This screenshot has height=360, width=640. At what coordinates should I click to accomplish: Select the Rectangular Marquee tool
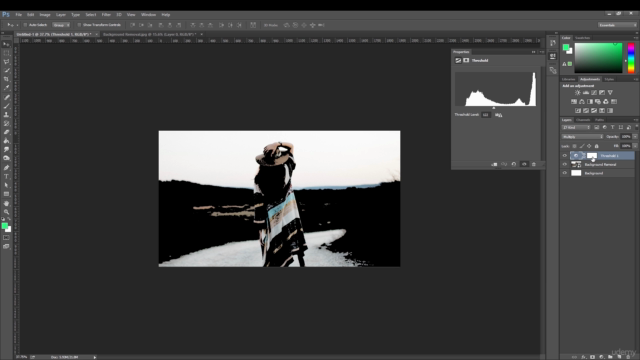point(6,53)
